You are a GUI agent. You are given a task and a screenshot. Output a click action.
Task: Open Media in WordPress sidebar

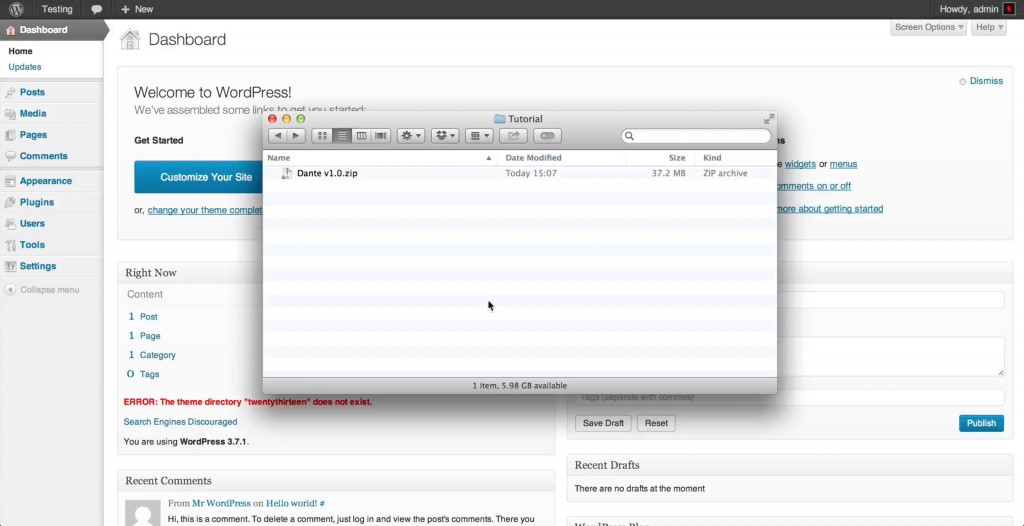33,113
